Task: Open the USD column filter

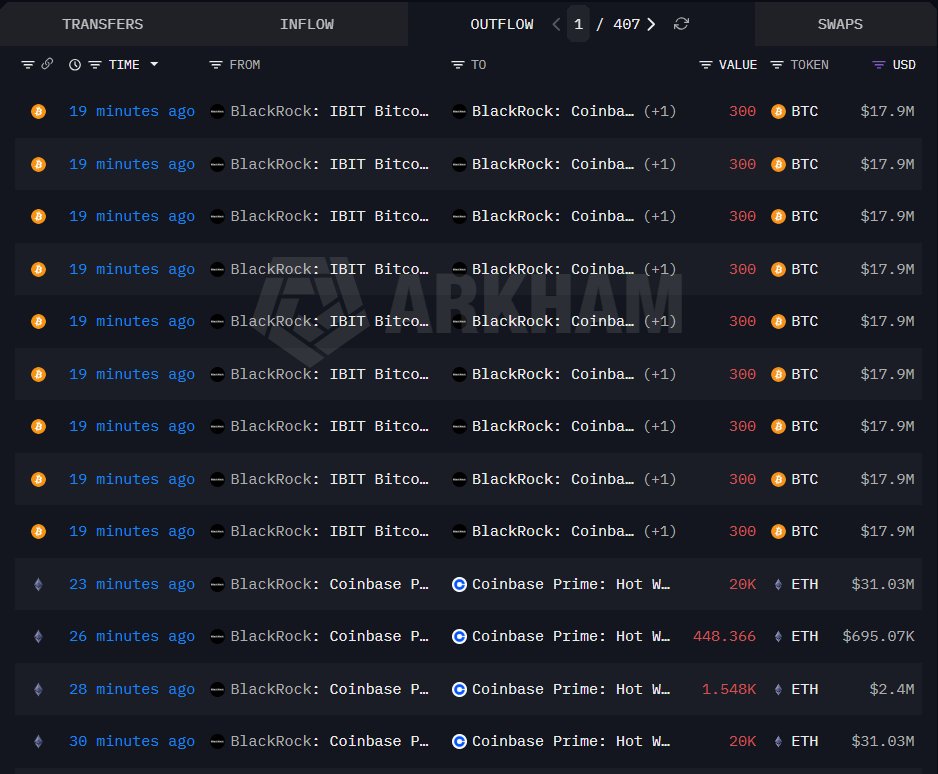Action: (879, 65)
